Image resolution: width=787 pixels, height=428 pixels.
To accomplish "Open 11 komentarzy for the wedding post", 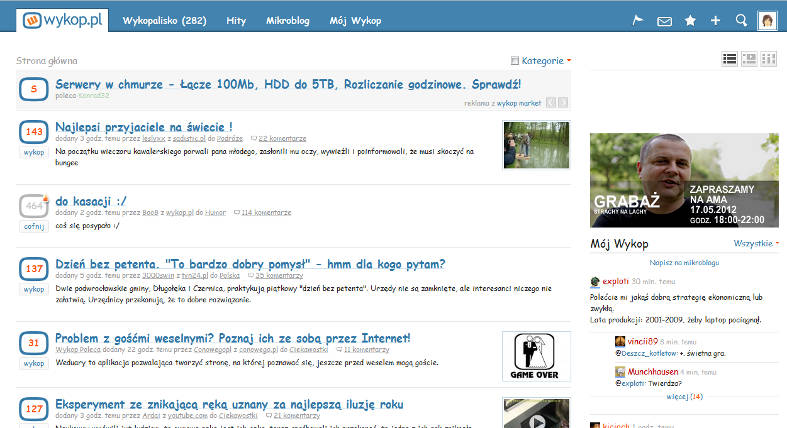I will (x=366, y=350).
